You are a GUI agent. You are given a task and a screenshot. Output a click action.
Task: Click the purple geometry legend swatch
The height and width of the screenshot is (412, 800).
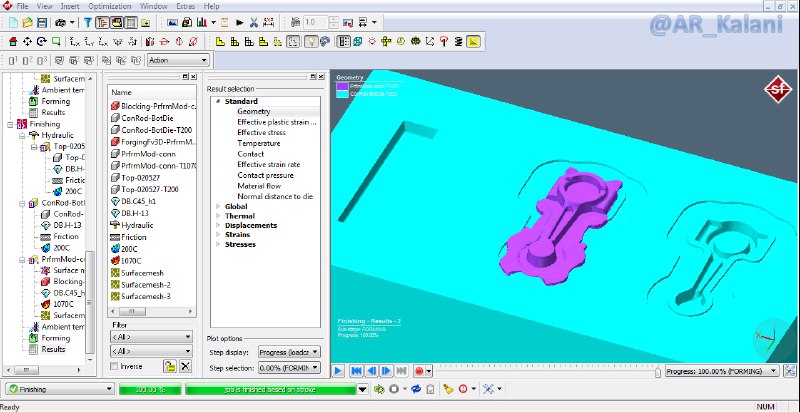342,86
